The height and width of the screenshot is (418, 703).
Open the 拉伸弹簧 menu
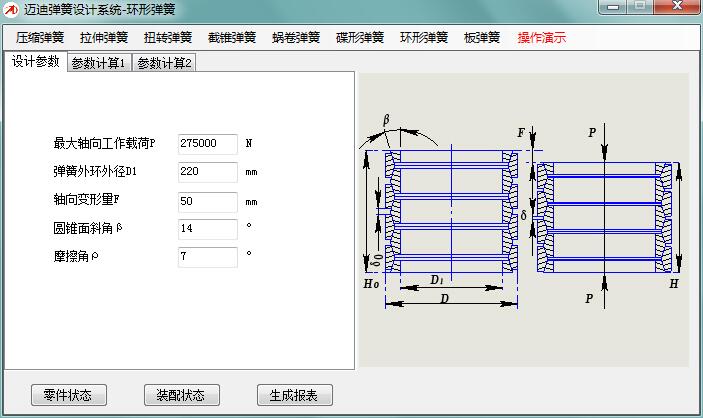[104, 38]
